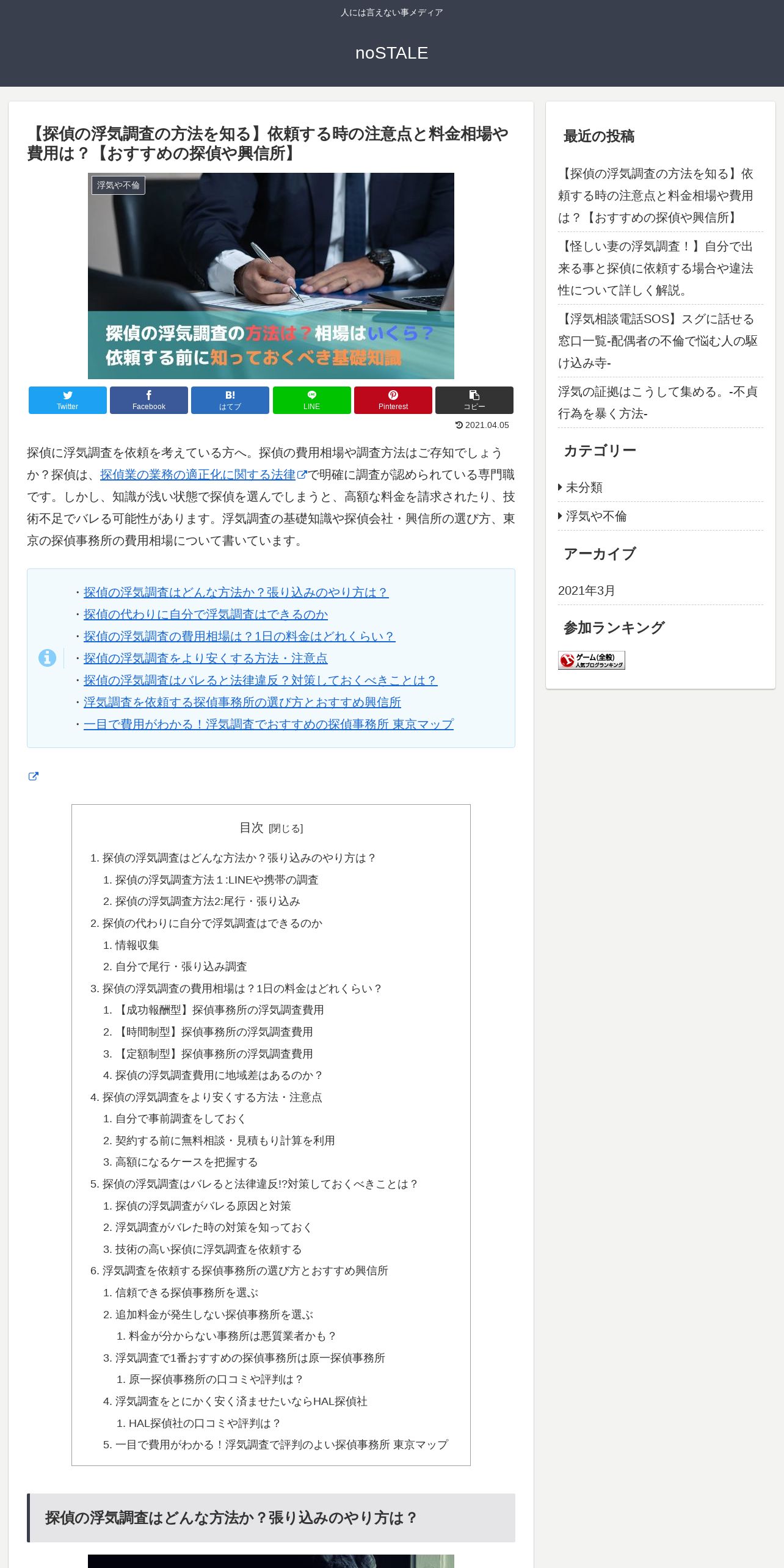The height and width of the screenshot is (1568, 784).
Task: Go to TOC item 探偵の浮気調査がバレる原因と対策
Action: point(203,1206)
